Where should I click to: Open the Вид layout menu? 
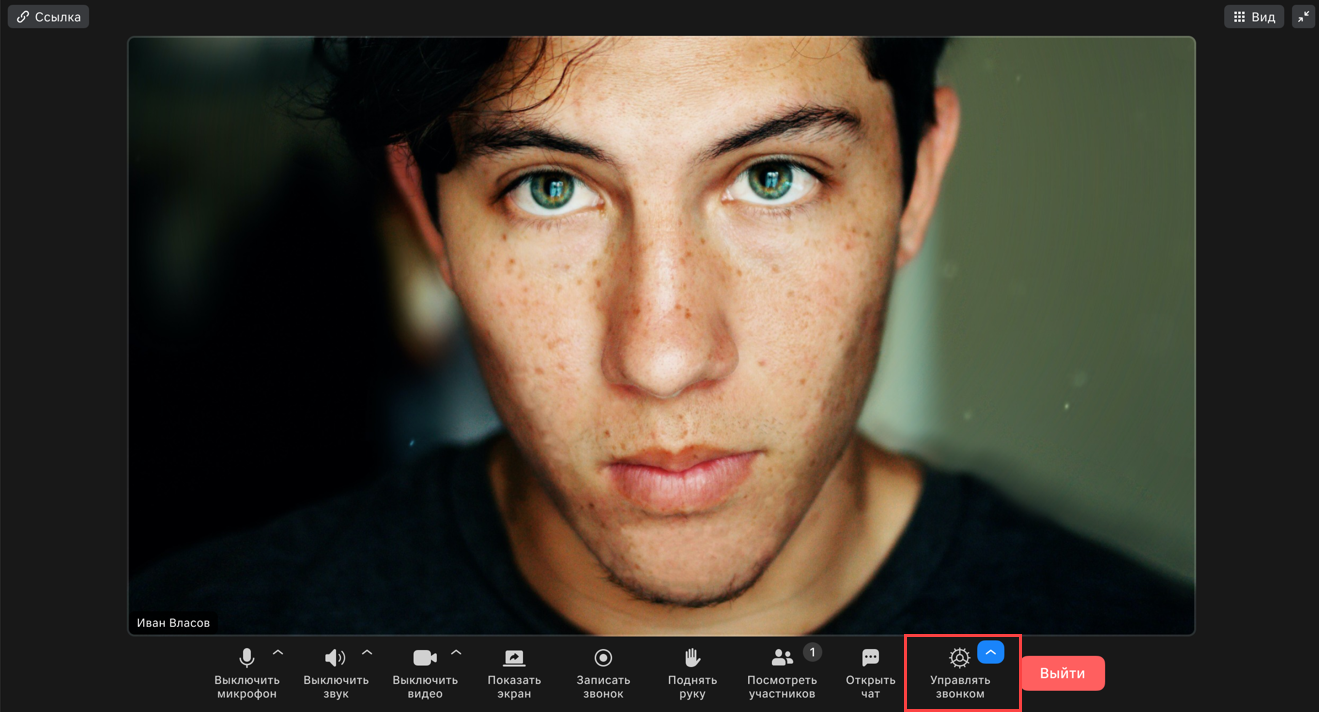tap(1253, 17)
